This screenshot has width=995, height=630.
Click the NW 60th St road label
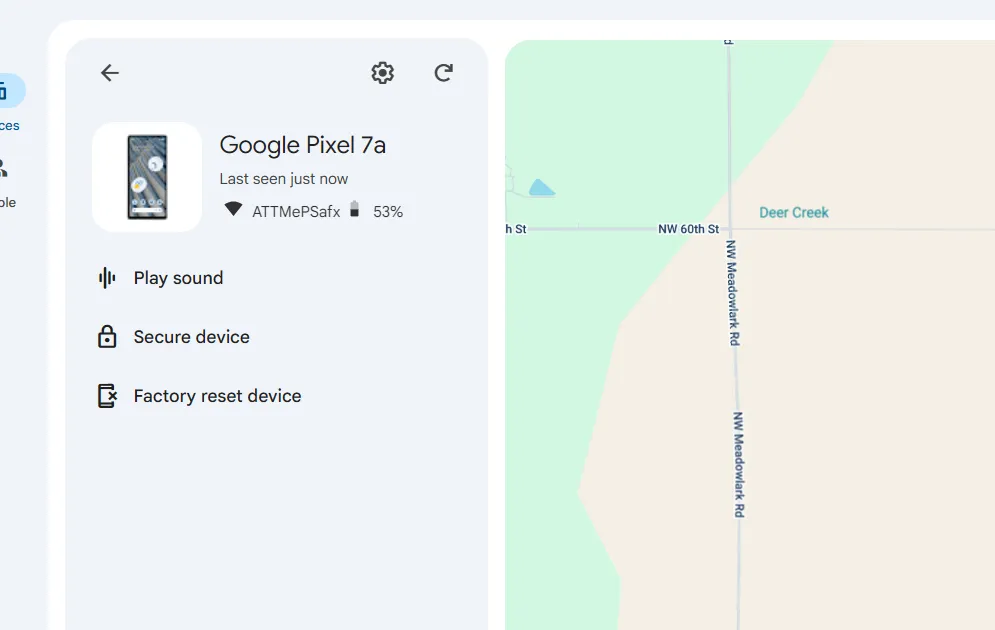coord(688,229)
